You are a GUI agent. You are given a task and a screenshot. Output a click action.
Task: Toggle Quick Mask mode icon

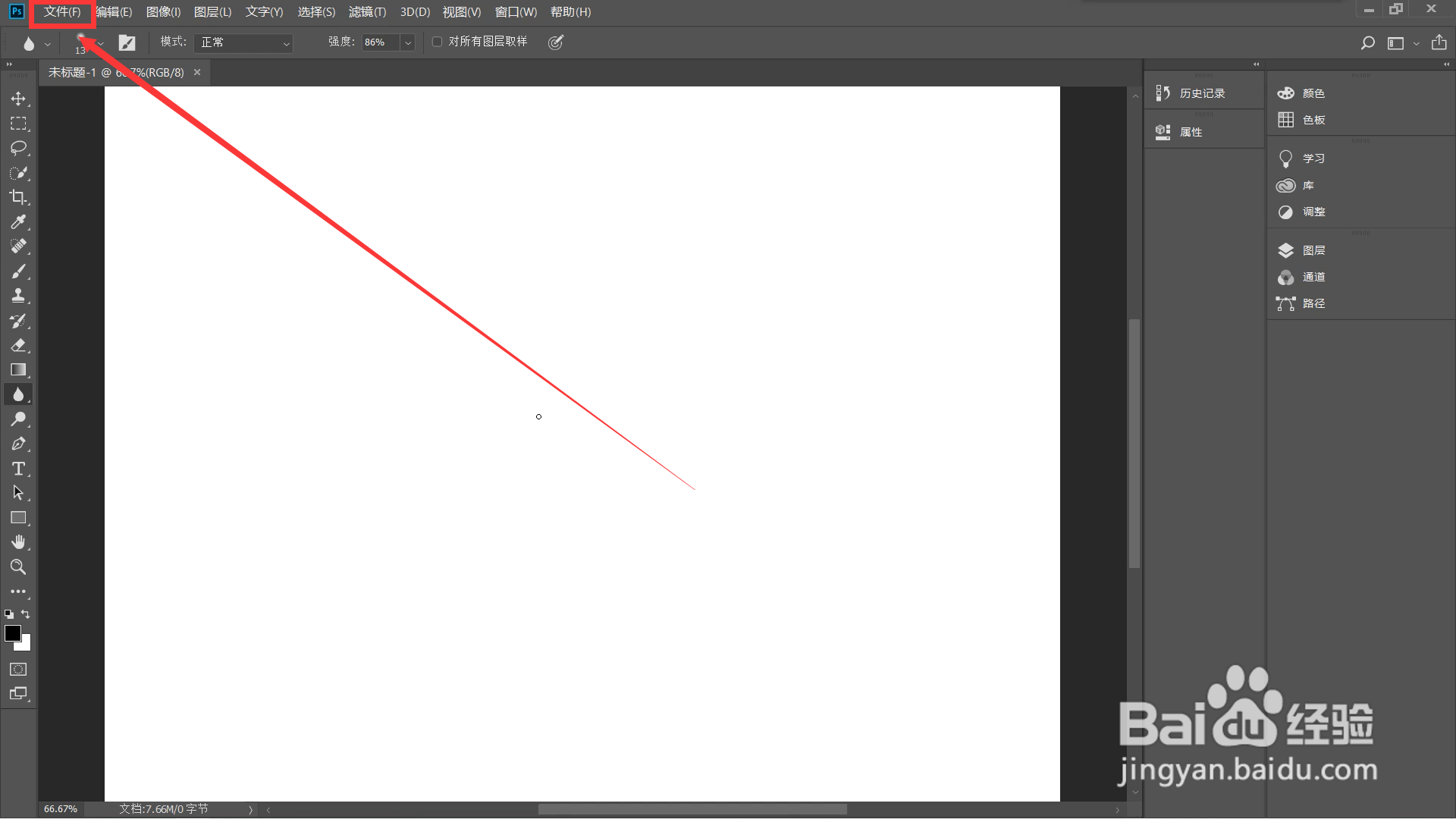pos(18,669)
